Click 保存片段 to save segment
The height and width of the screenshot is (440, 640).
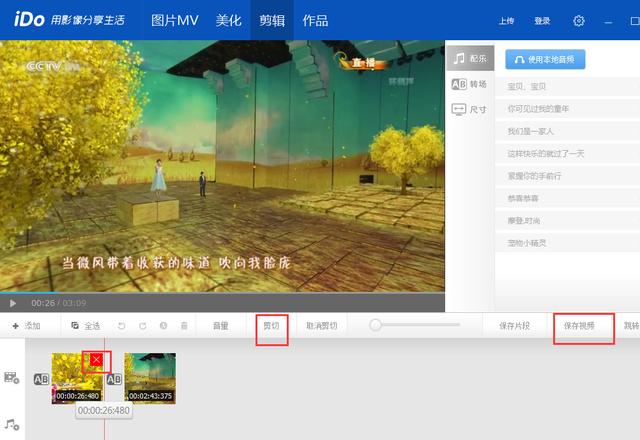(515, 326)
